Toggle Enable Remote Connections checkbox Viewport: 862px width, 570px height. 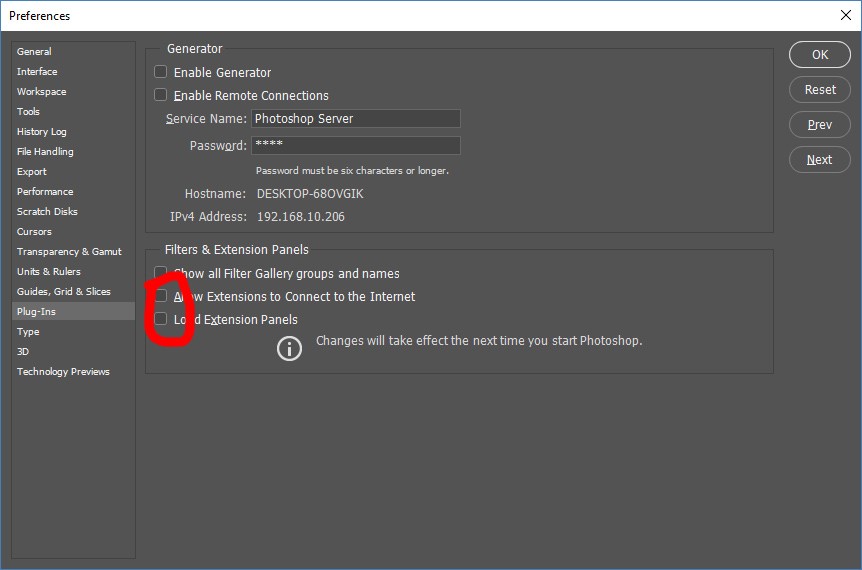coord(161,95)
